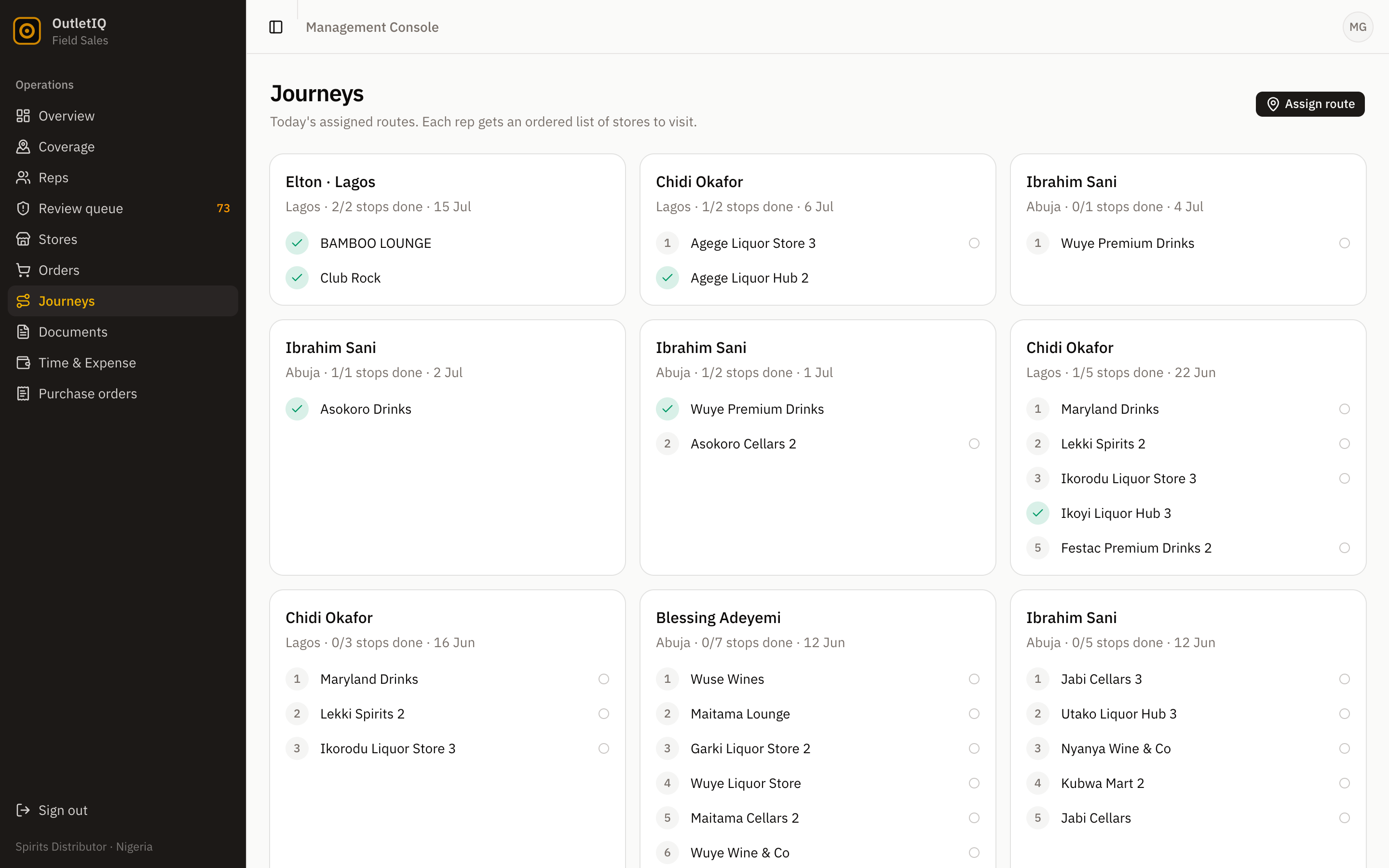Click the green check beside BAMBOO LOUNGE

297,243
